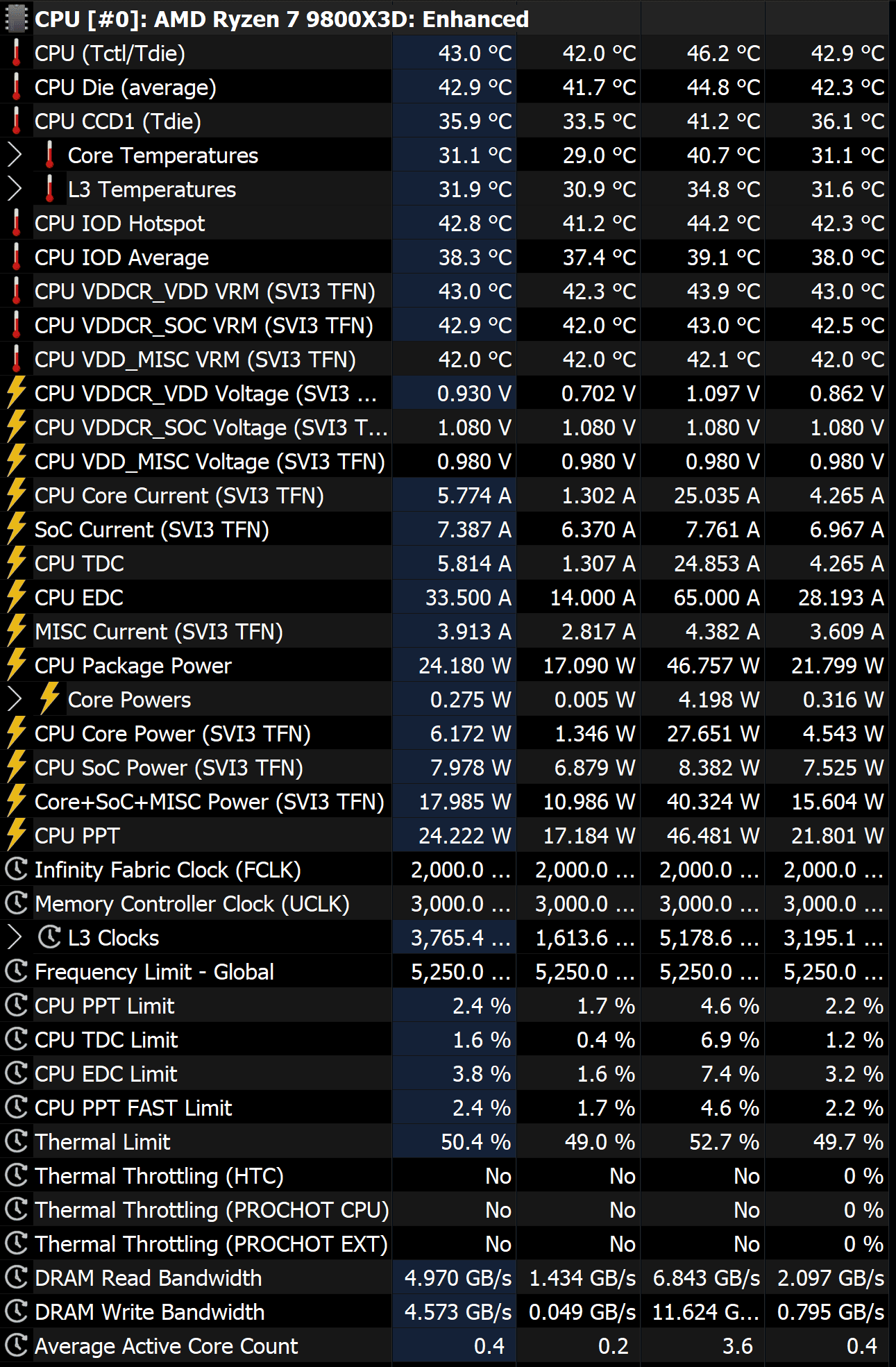This screenshot has width=896, height=1367.
Task: Expand the L3 Temperatures group
Action: [15, 190]
